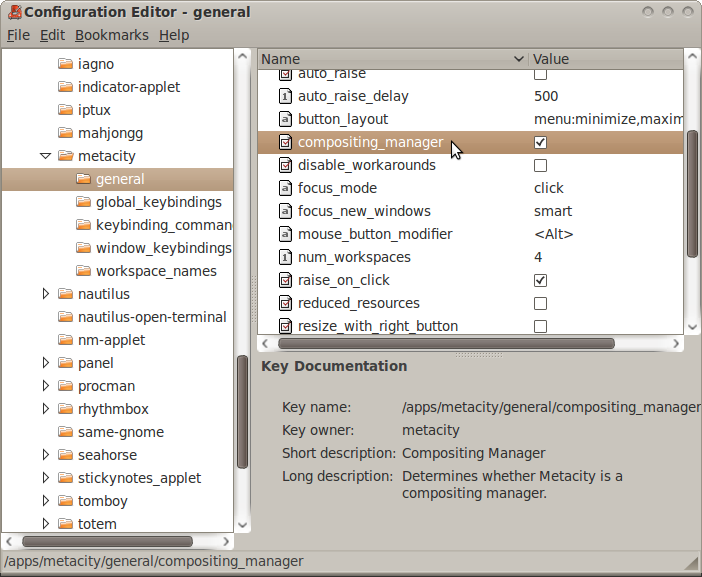The height and width of the screenshot is (577, 702).
Task: Click the num_workspaces value '4'
Action: coord(538,257)
